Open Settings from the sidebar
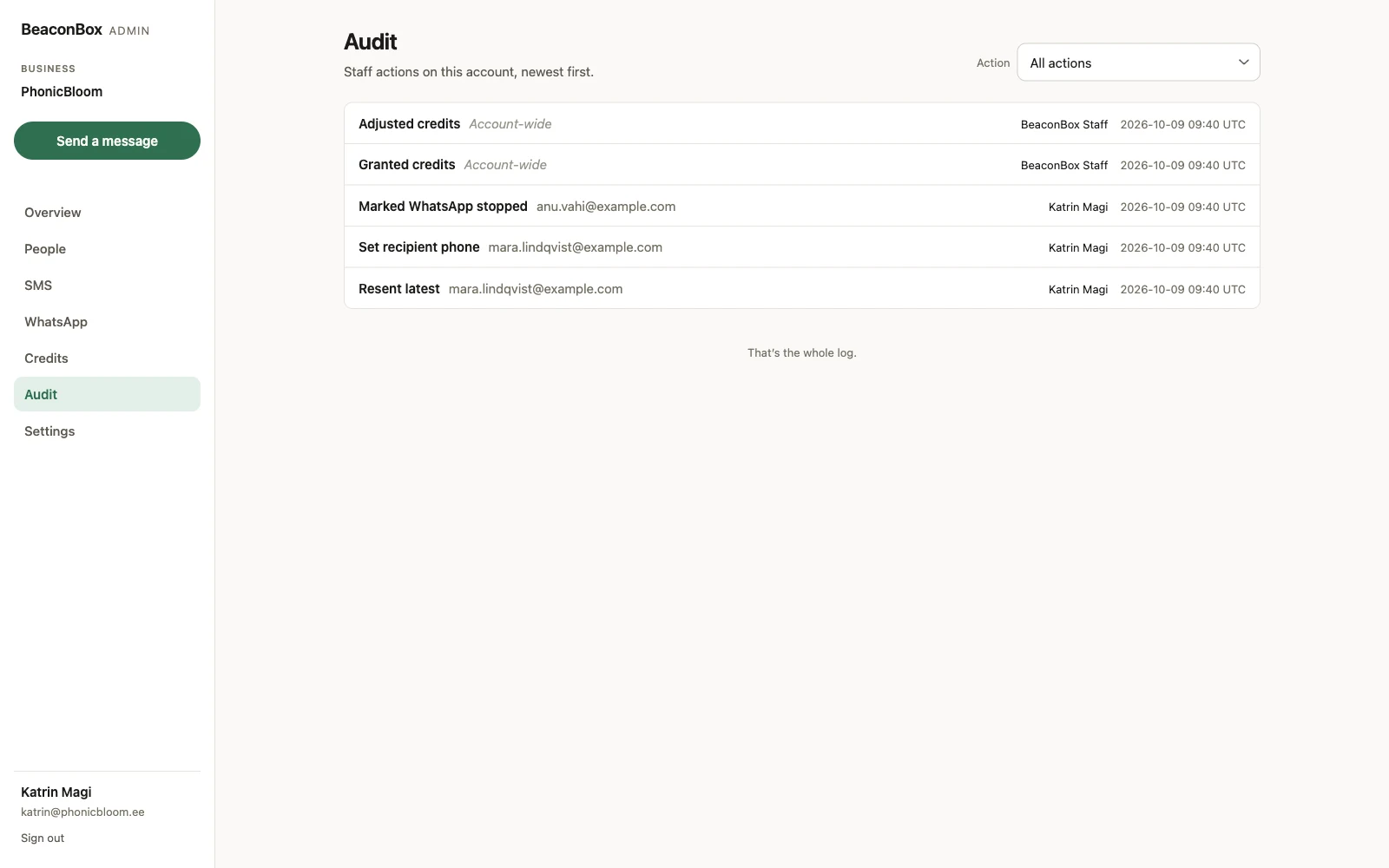The image size is (1389, 868). coord(107,431)
